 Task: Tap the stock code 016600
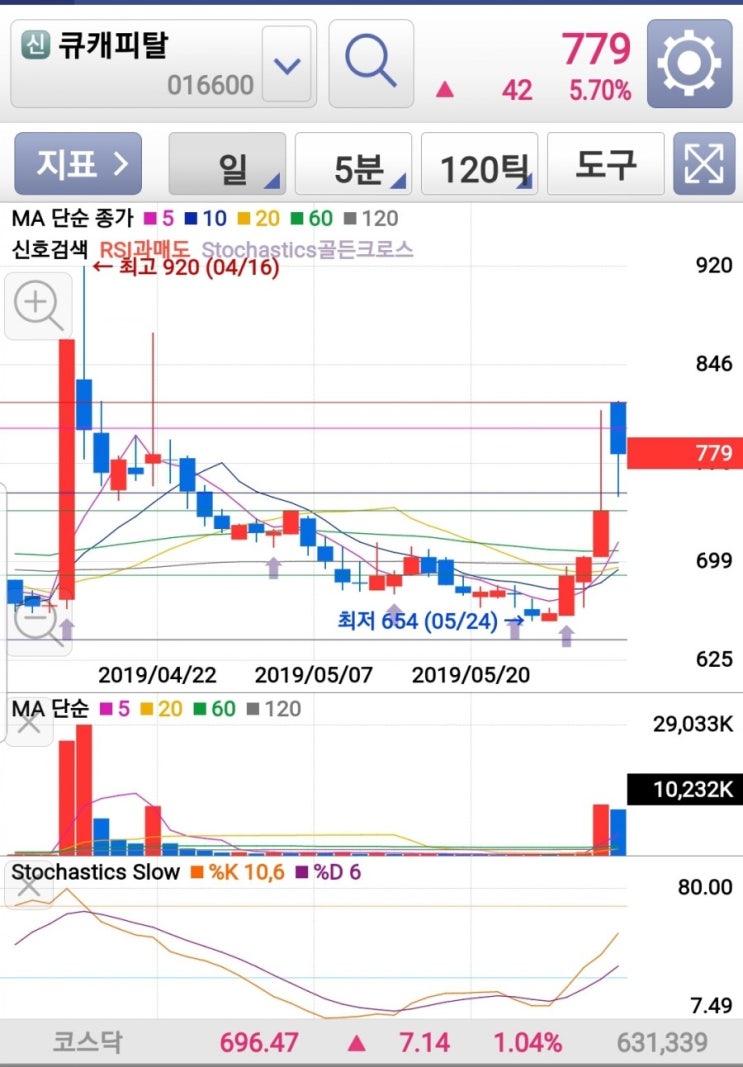[210, 85]
